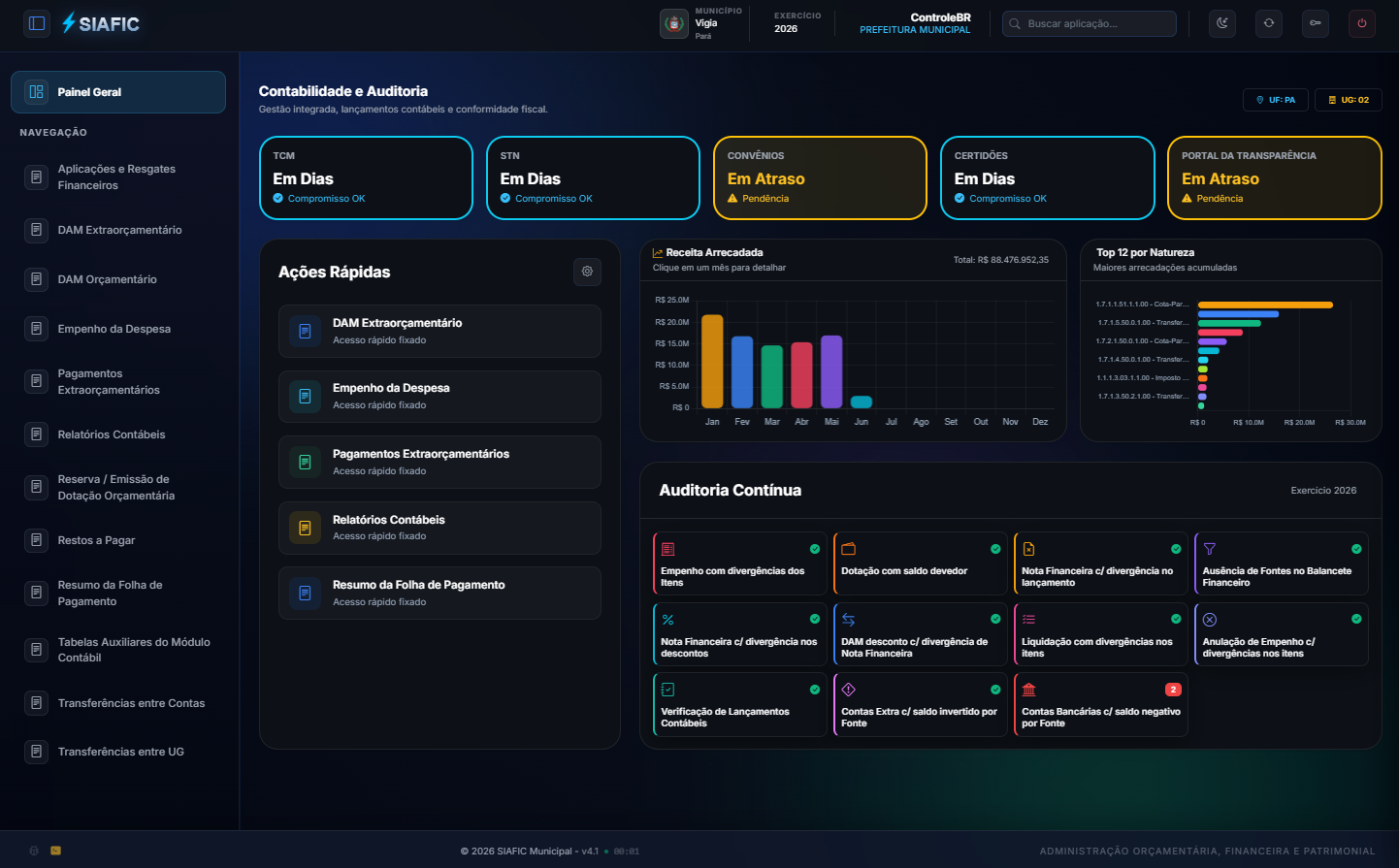Click the UG: 02 badge
The height and width of the screenshot is (868, 1399).
(x=1349, y=100)
